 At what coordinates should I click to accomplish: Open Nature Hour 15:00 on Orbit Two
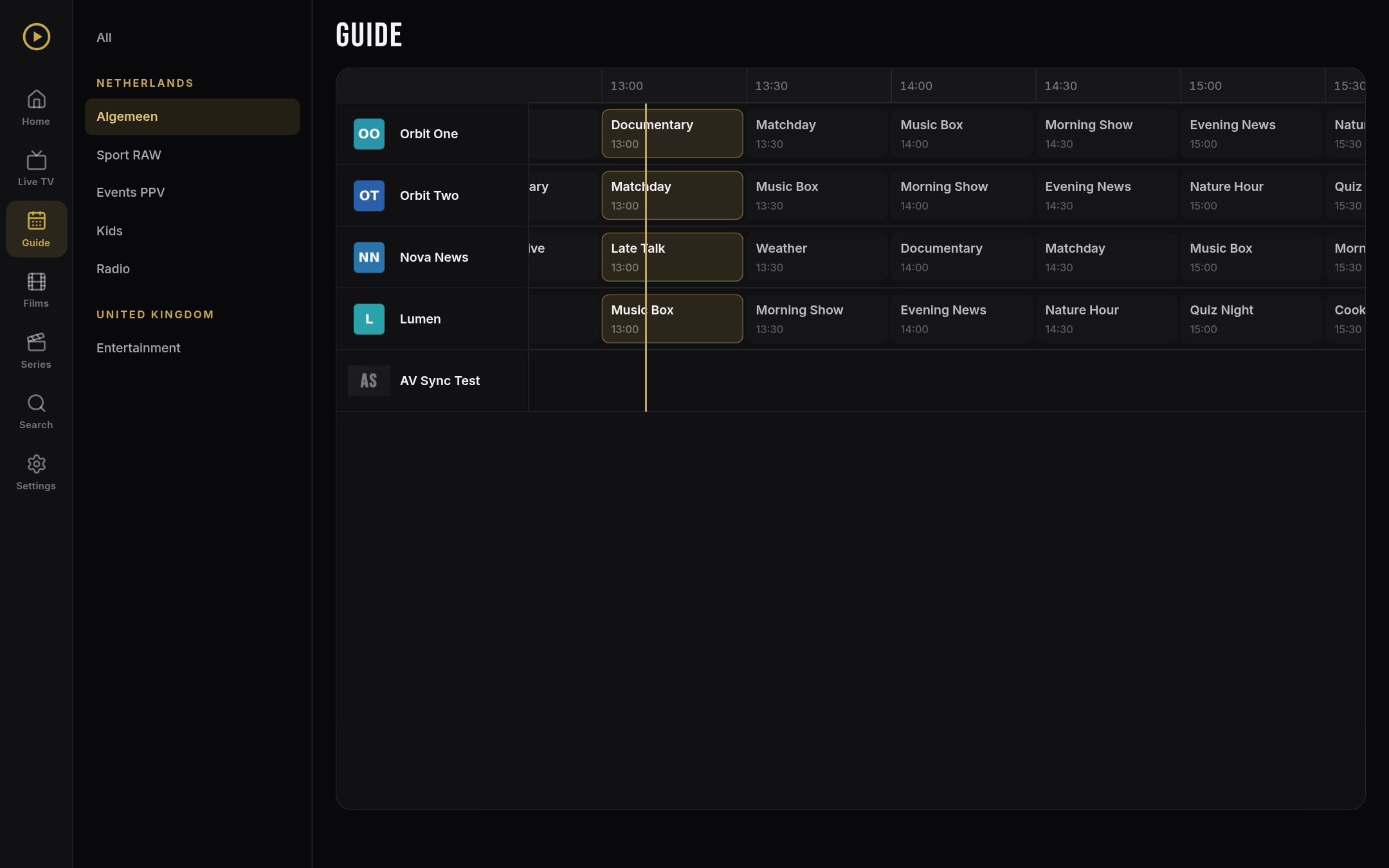point(1251,195)
